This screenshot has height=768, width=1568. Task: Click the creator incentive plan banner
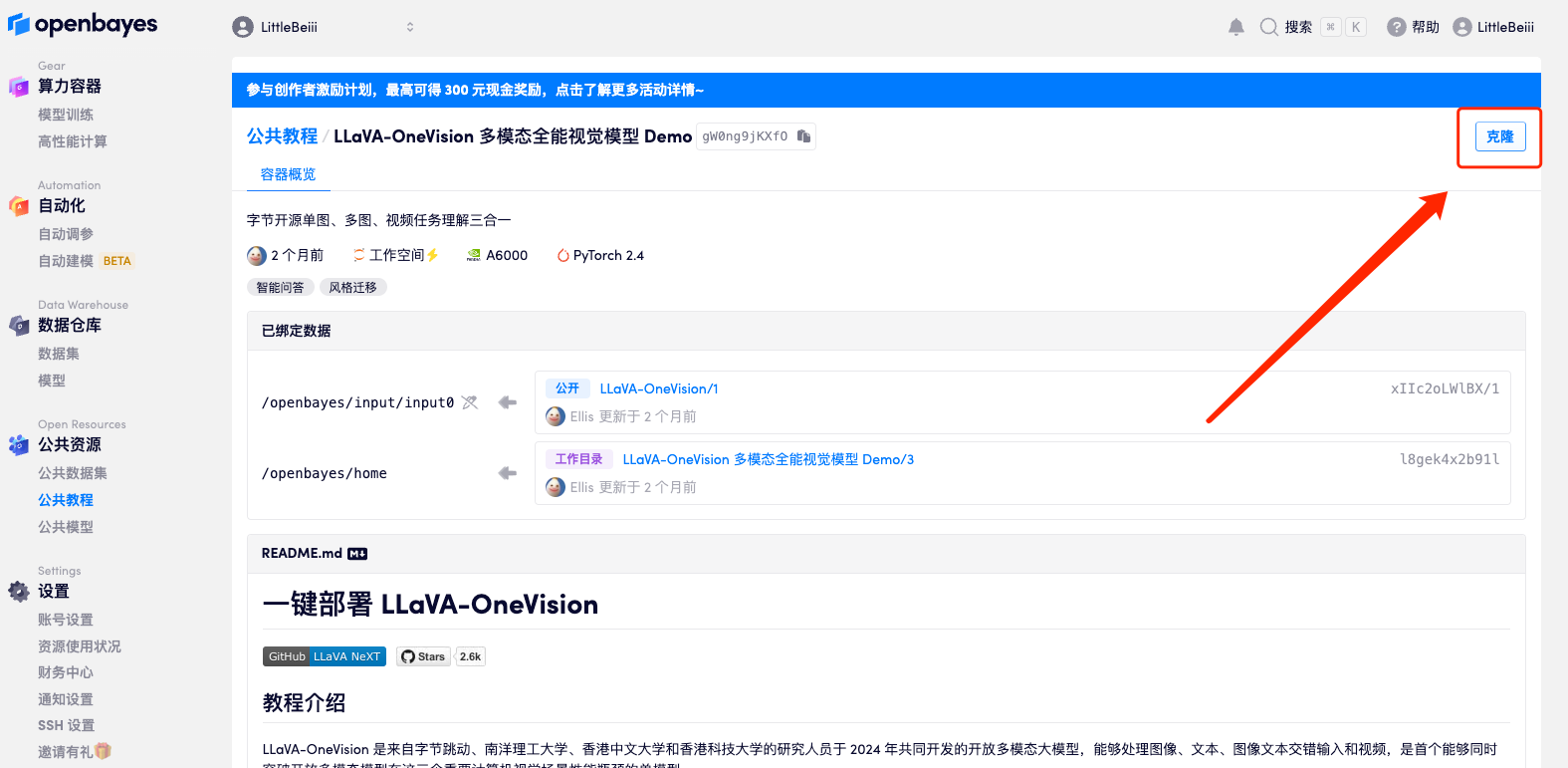pyautogui.click(x=475, y=90)
